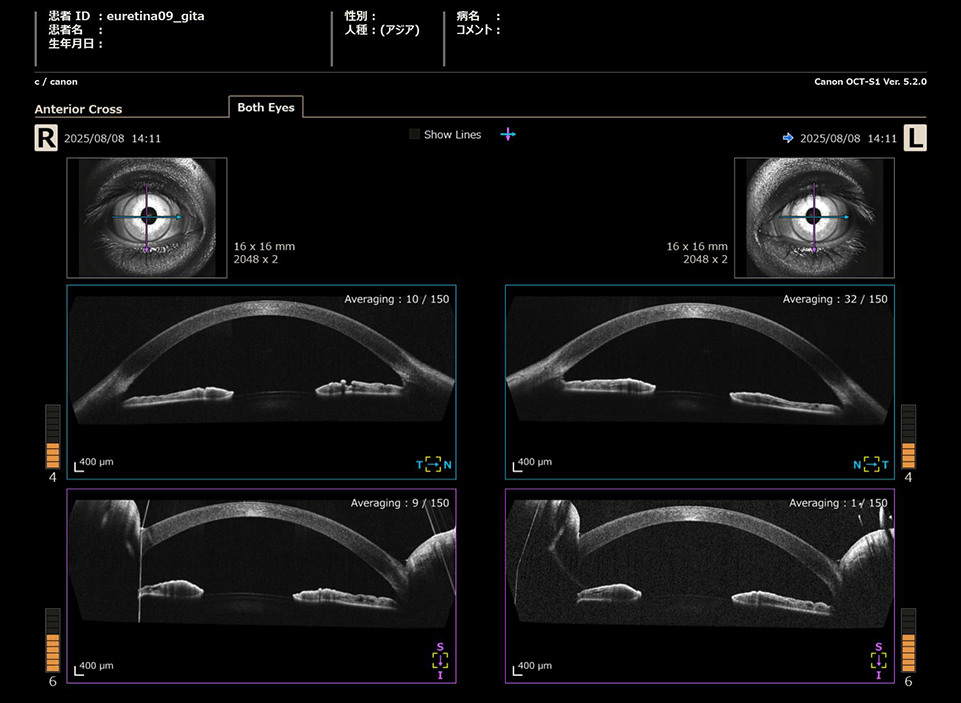Open the right-eye fundus preview thumbnail
Screen dimensions: 961x703
pos(146,216)
